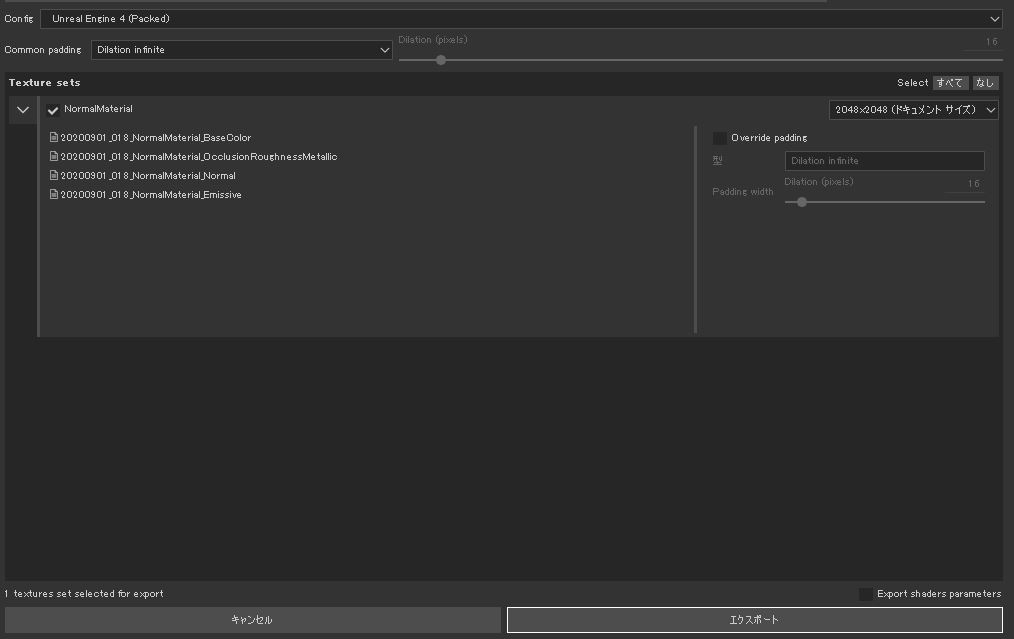Collapse the NormalMaterial texture set
Viewport: 1014px width, 639px height.
(23, 110)
